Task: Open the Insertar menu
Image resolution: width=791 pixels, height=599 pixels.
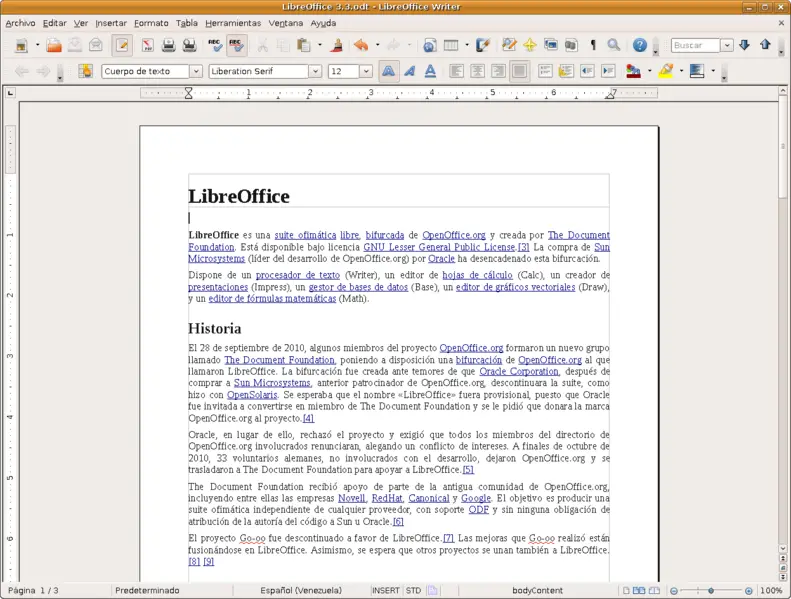Action: (111, 23)
